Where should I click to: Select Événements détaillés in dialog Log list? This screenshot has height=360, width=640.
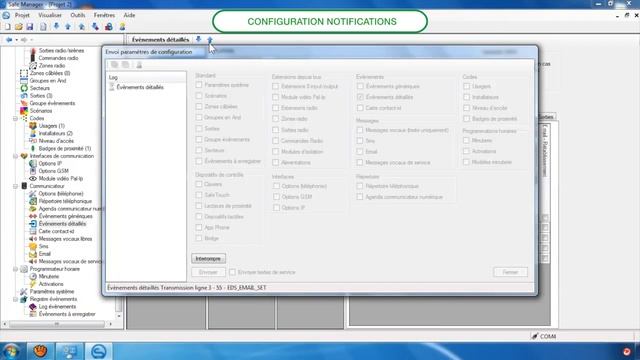(x=140, y=87)
